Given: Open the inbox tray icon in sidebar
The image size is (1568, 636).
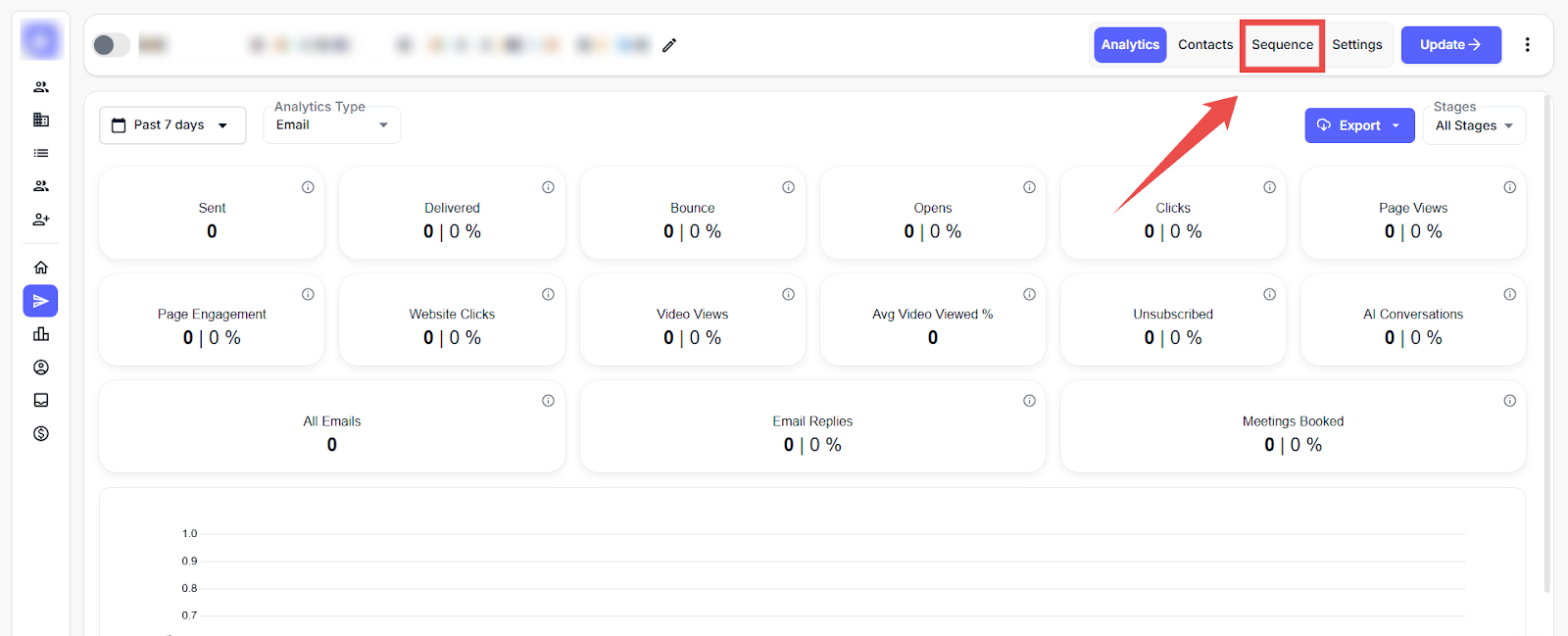Looking at the screenshot, I should pyautogui.click(x=41, y=400).
